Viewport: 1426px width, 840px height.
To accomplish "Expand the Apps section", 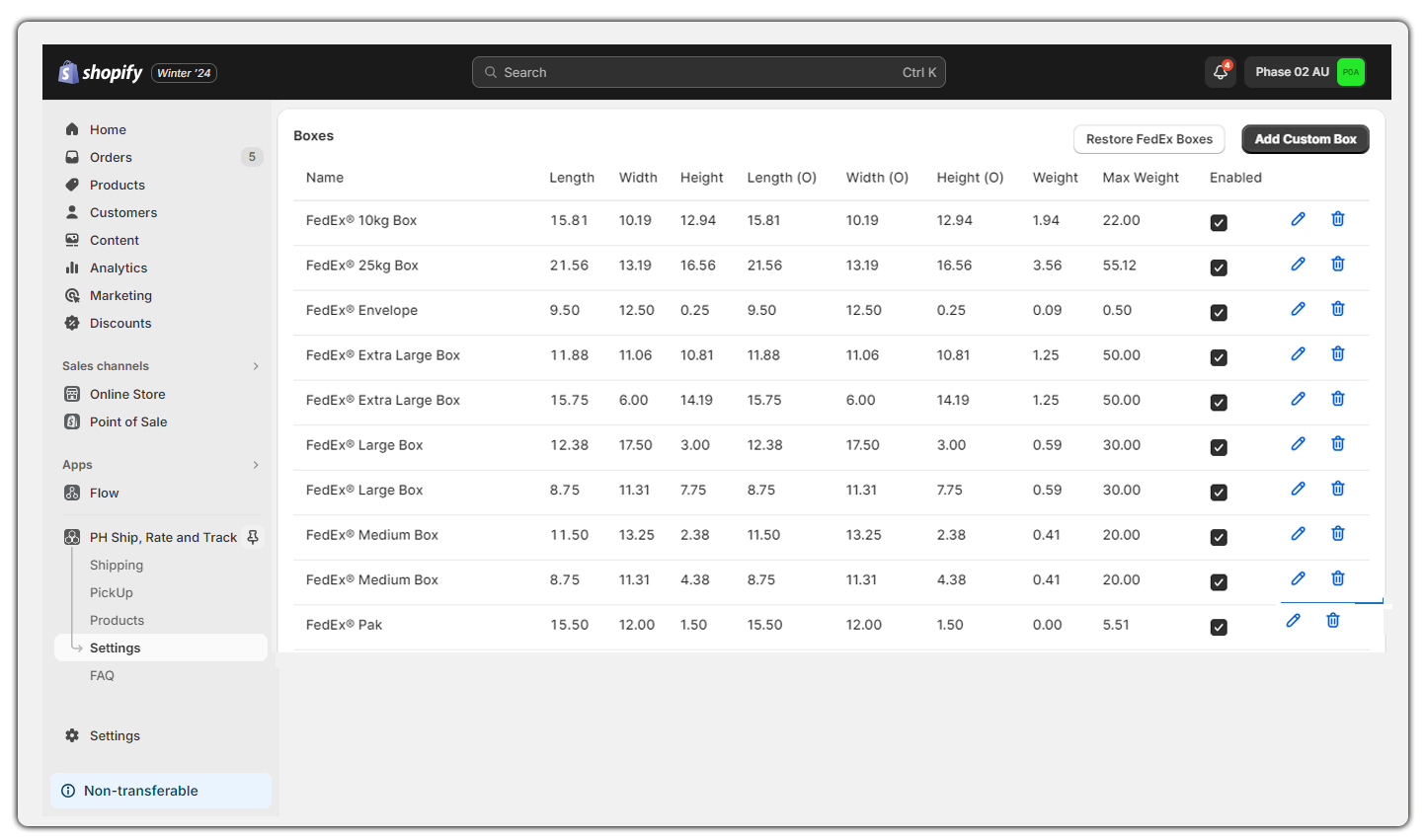I will [256, 465].
